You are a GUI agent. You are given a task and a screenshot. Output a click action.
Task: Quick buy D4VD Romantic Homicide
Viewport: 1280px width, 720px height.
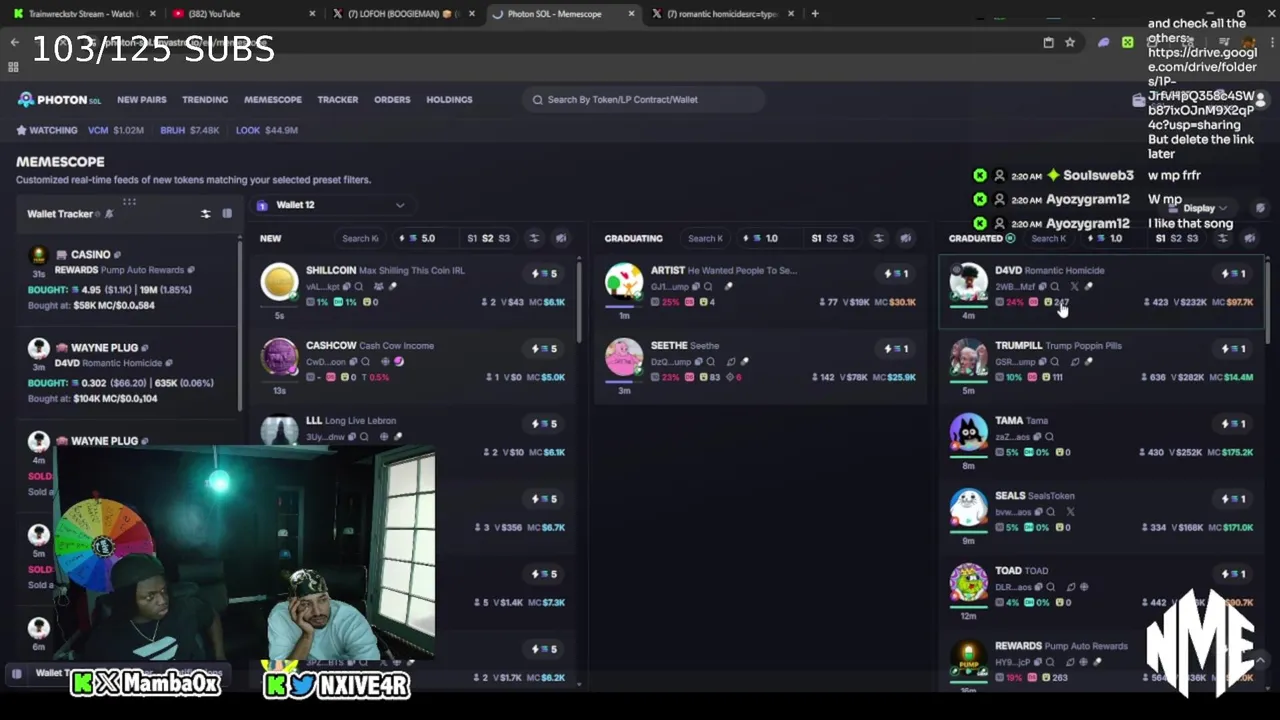click(x=1235, y=274)
